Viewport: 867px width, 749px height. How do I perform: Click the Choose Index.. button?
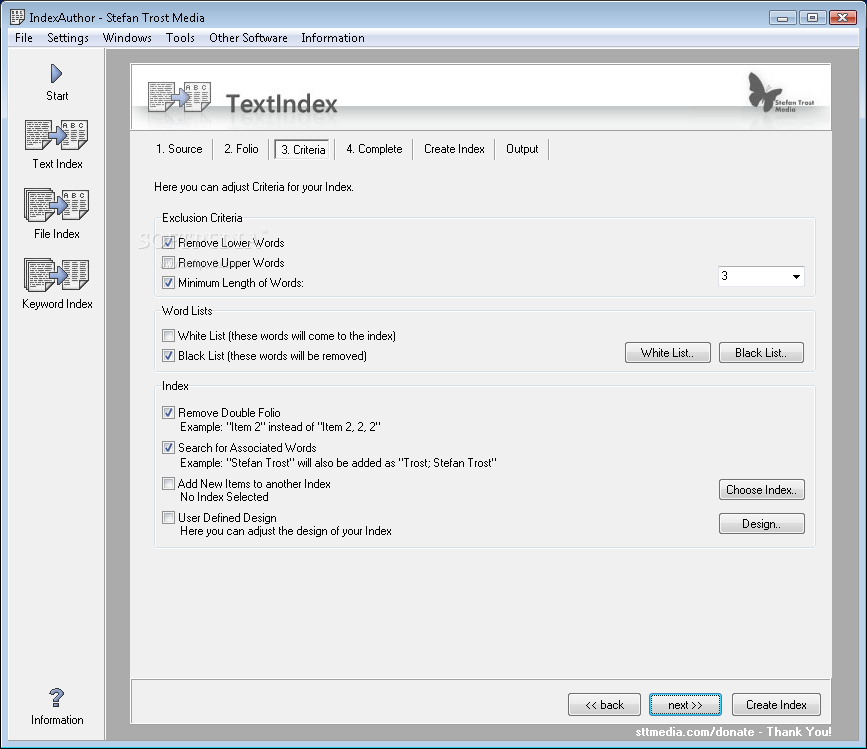click(761, 490)
